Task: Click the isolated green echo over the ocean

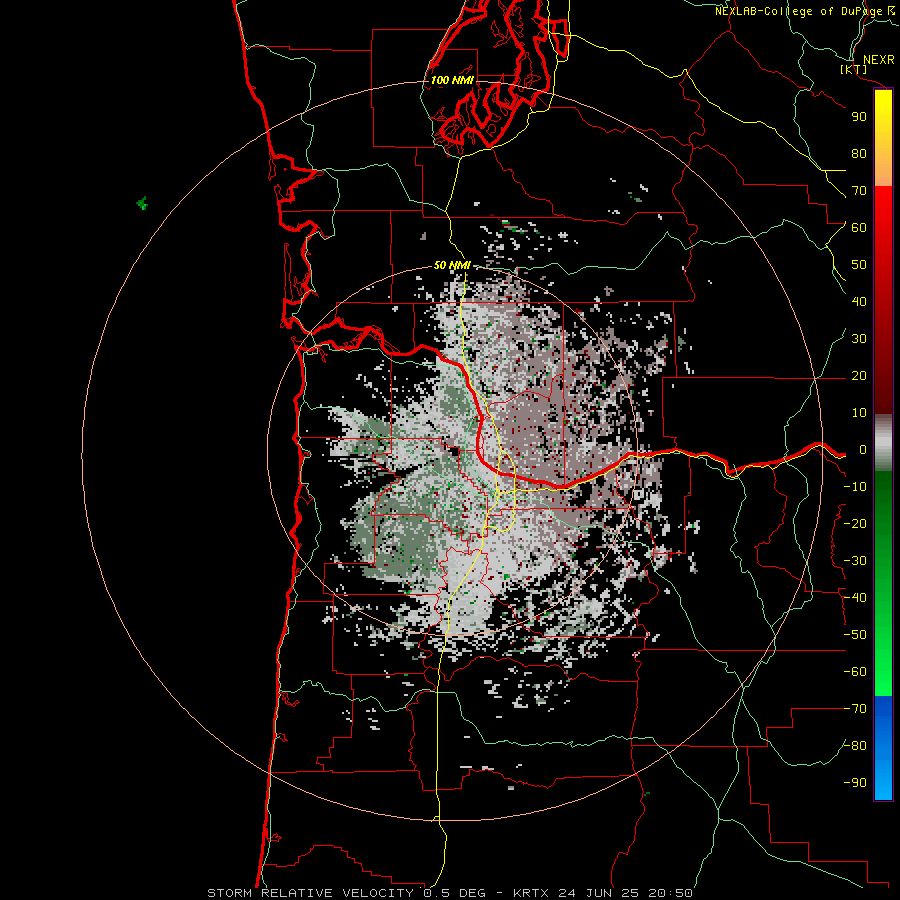Action: [x=142, y=203]
